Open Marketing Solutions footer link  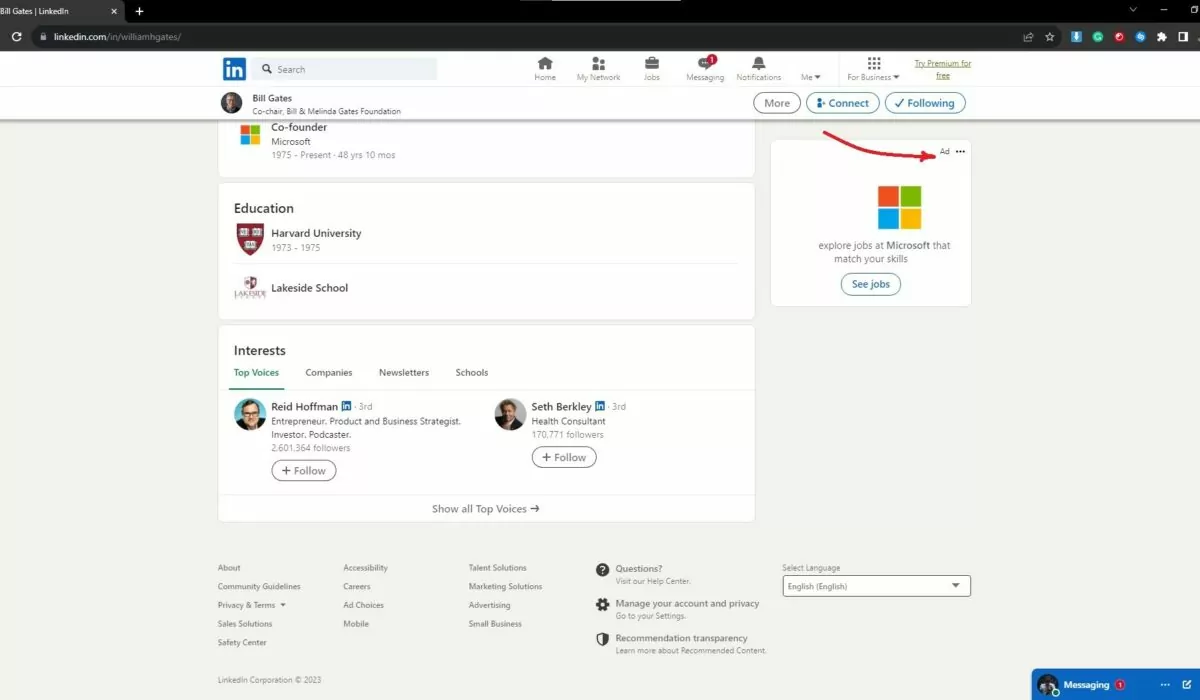[x=505, y=587]
